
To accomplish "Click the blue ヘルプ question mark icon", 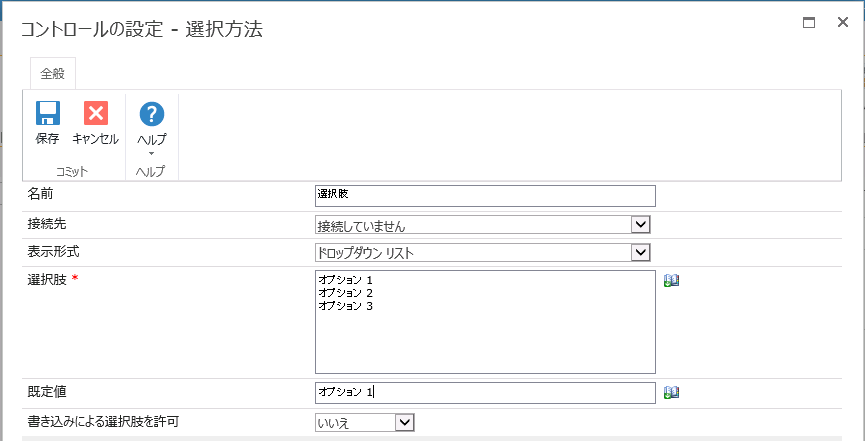I will (151, 114).
